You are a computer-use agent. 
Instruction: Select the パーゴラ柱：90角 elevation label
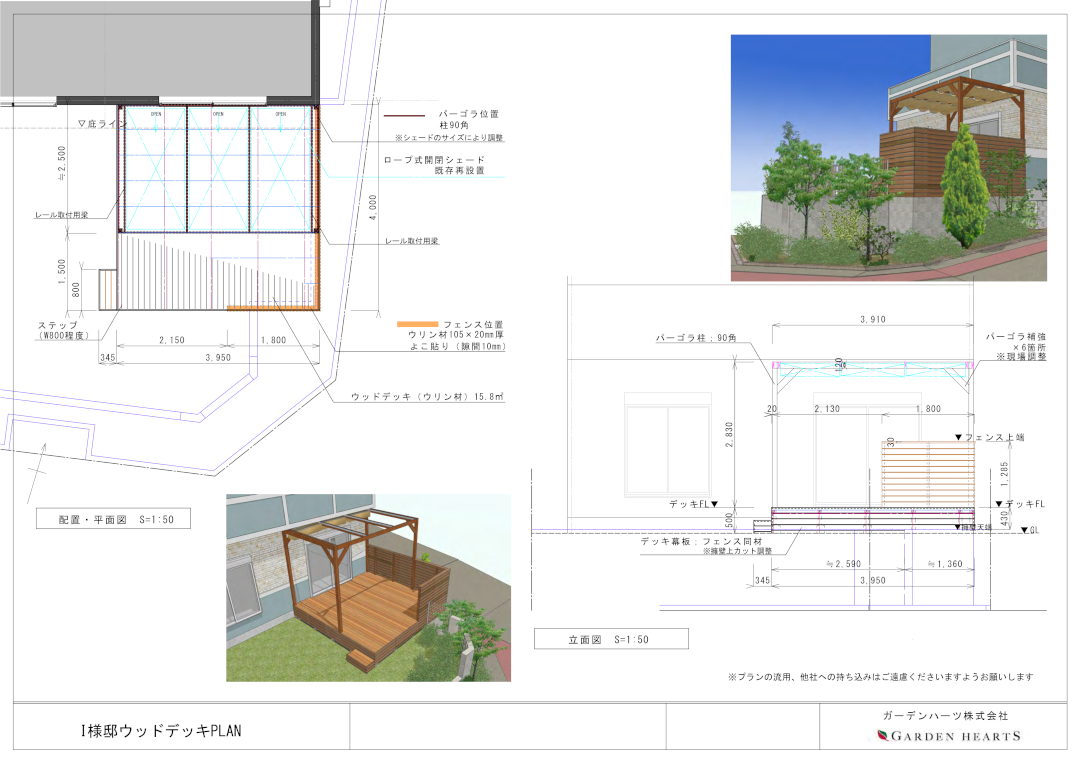[x=700, y=339]
